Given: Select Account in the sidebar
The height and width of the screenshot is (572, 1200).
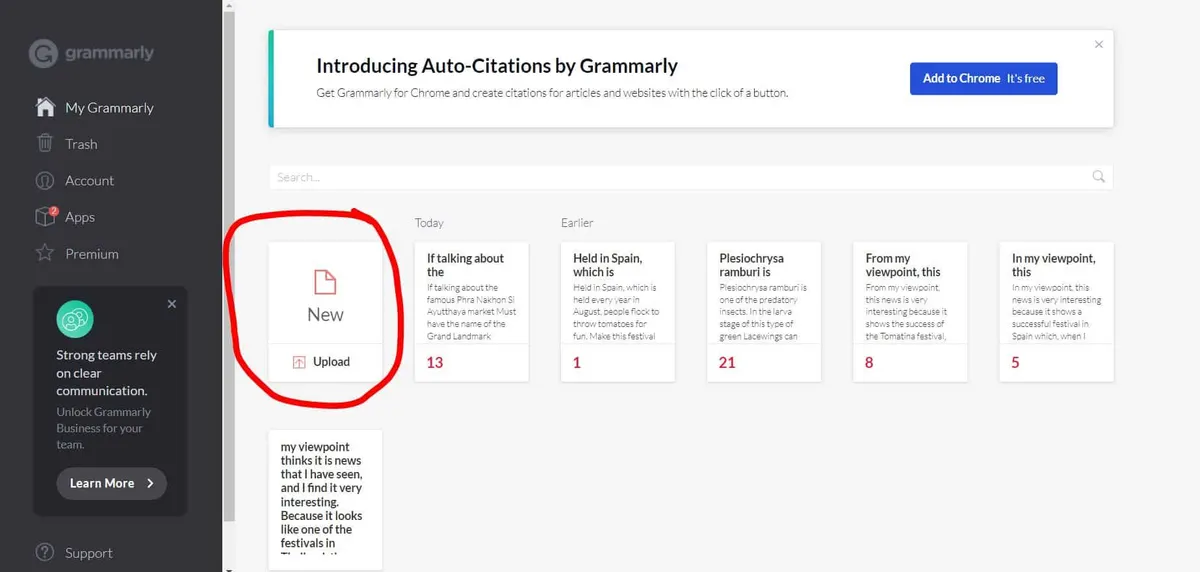Looking at the screenshot, I should [x=90, y=180].
